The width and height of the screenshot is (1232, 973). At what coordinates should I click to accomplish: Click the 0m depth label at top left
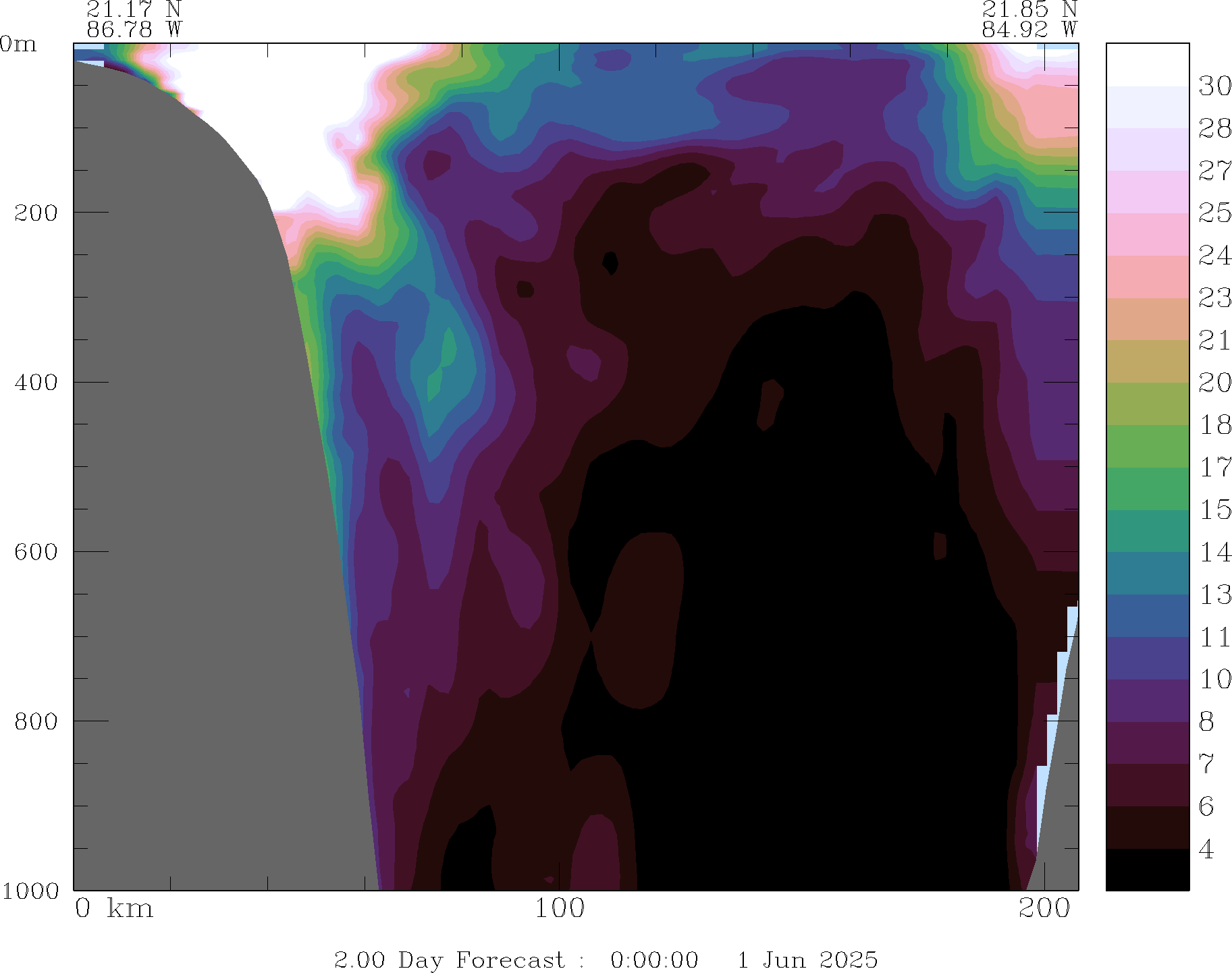[18, 45]
